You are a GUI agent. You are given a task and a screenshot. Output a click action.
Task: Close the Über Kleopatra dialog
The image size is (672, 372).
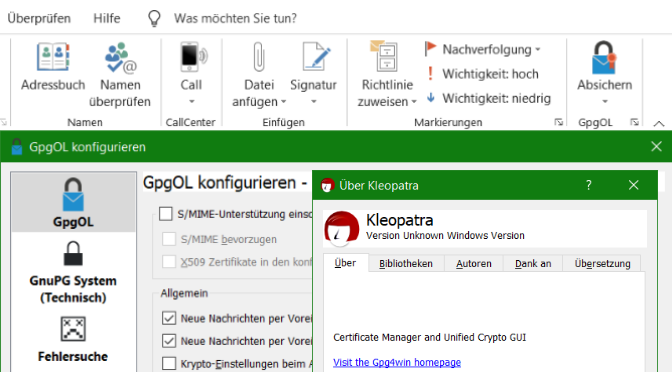pos(633,185)
